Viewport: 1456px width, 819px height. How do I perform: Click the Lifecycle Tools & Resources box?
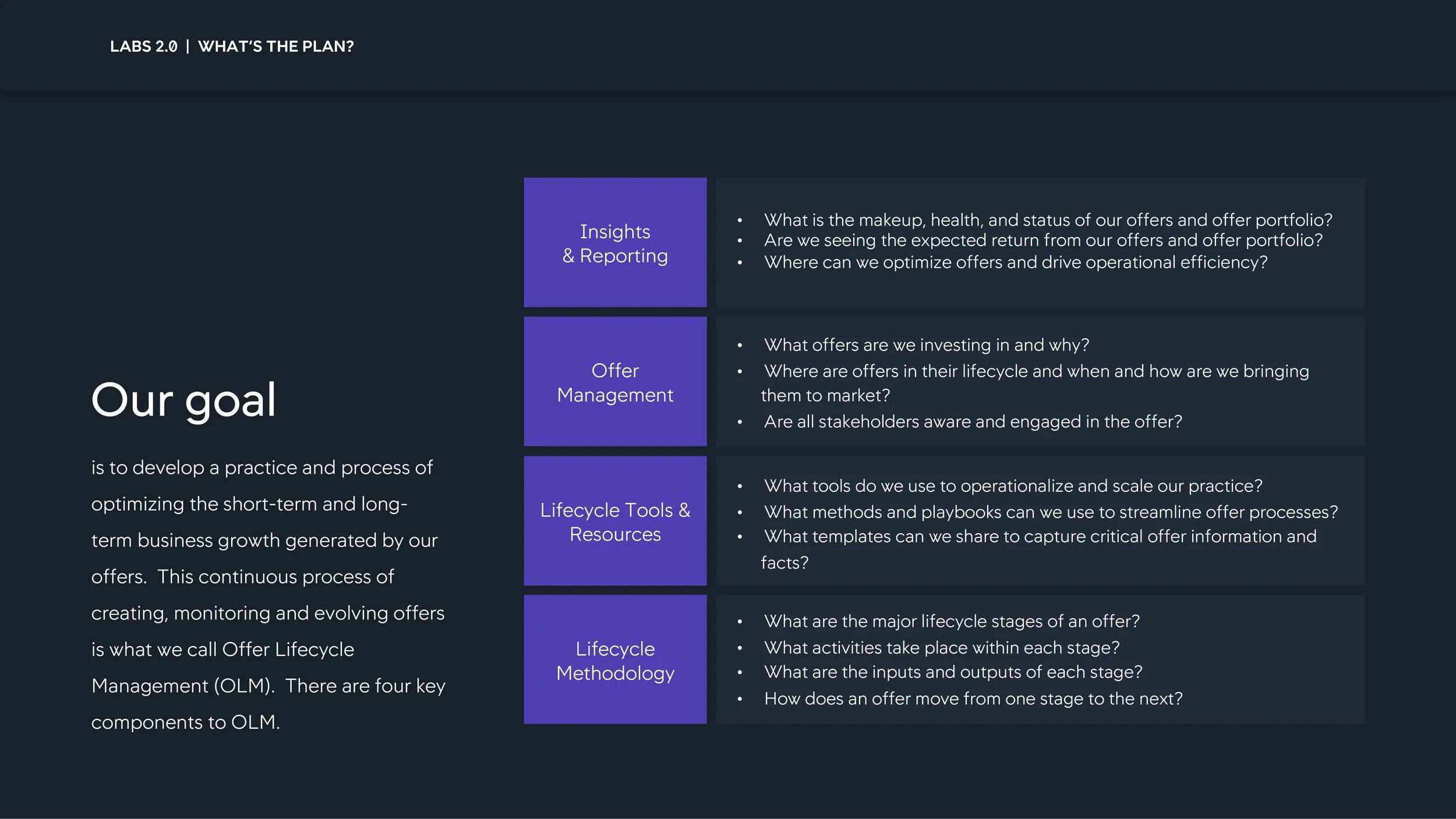click(x=615, y=521)
